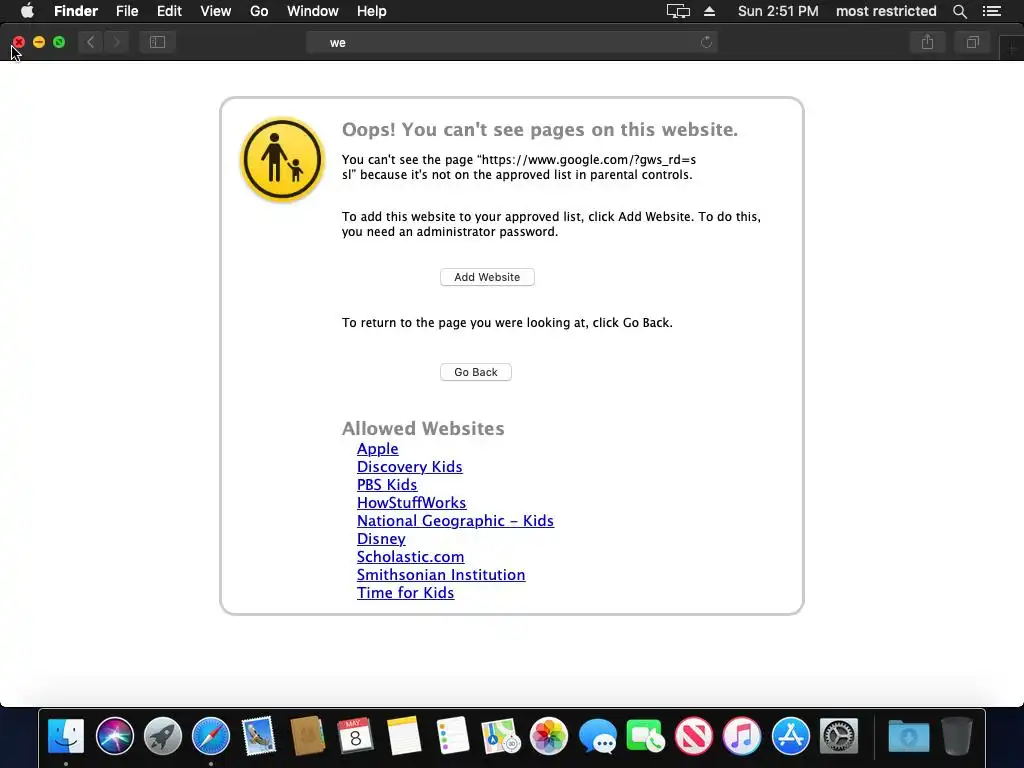The image size is (1024, 768).
Task: Open Contacts from the Dock
Action: tap(307, 736)
